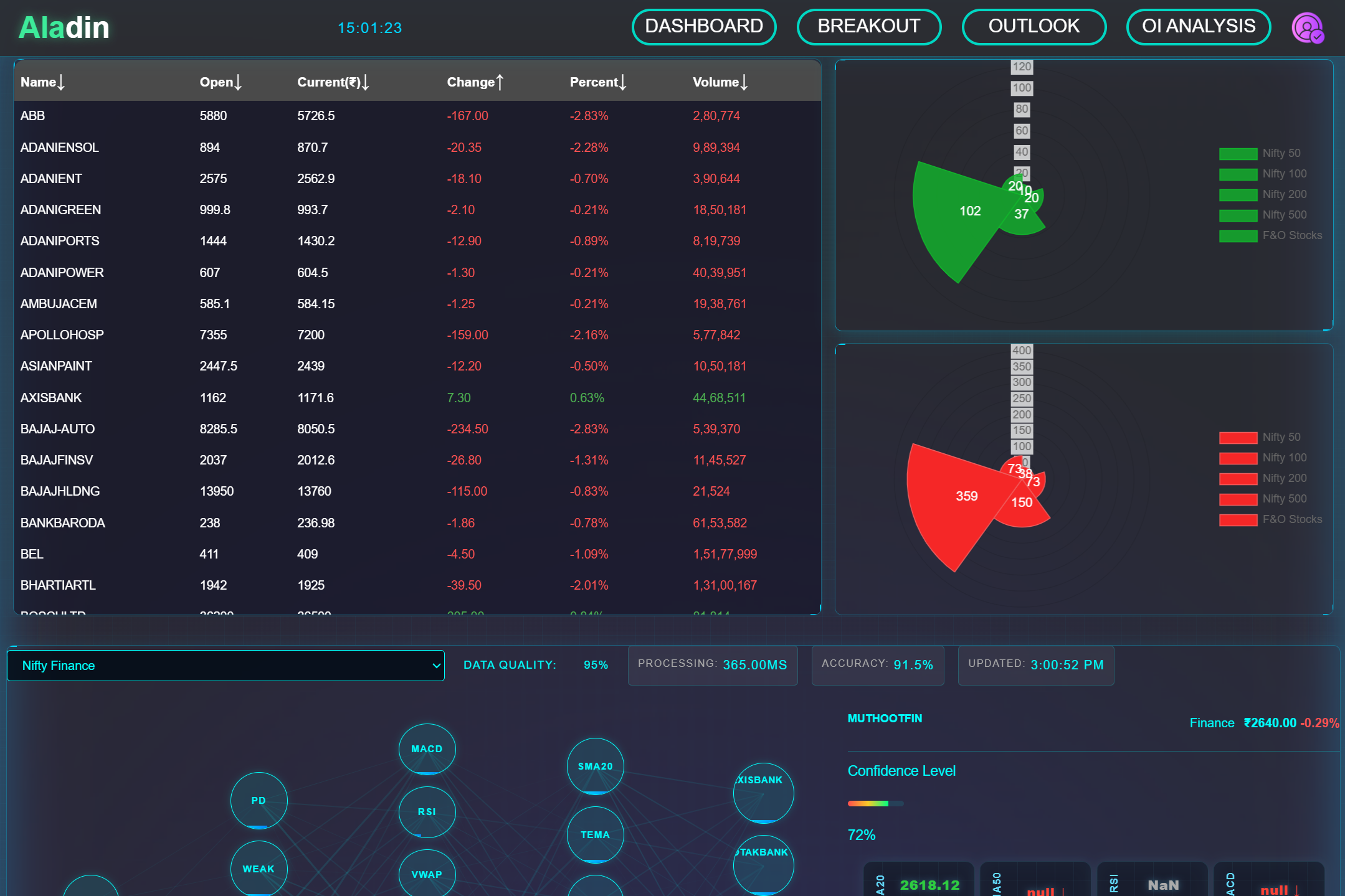Toggle Nifty 500 in red chart legend
The image size is (1345, 896).
(x=1263, y=499)
